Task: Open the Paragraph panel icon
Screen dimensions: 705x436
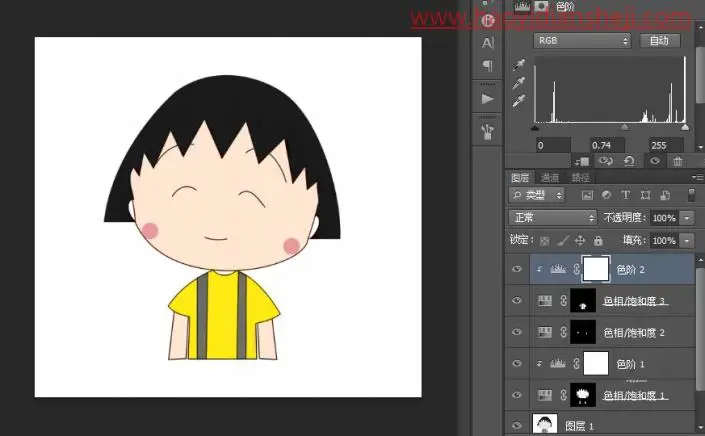Action: point(488,66)
